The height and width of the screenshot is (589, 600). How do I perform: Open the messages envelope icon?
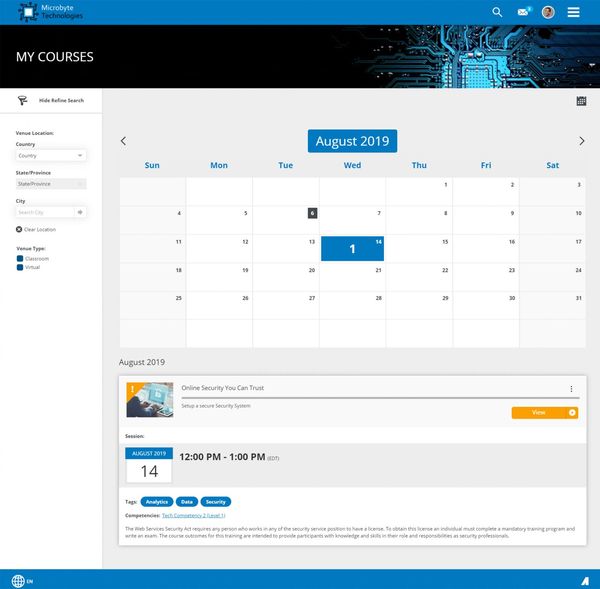[523, 12]
